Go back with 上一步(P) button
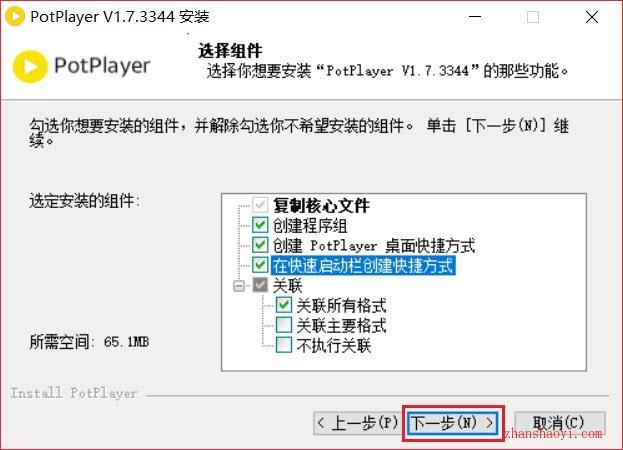Image resolution: width=623 pixels, height=450 pixels. 357,423
